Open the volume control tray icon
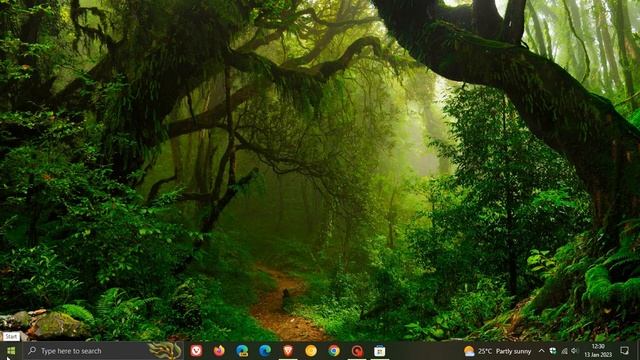The image size is (640, 360). (575, 351)
